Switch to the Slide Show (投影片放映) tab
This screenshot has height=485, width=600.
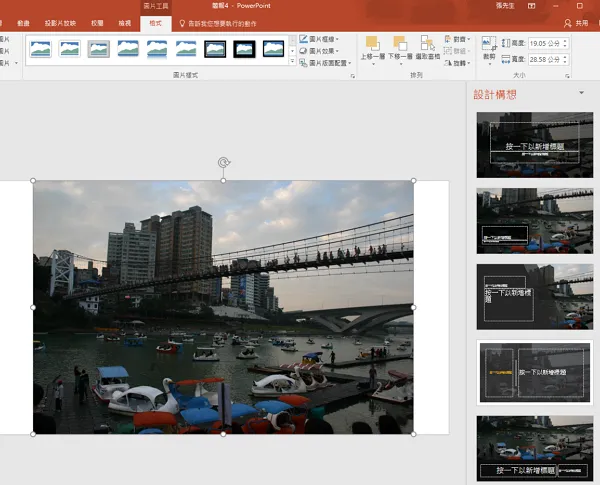point(60,23)
